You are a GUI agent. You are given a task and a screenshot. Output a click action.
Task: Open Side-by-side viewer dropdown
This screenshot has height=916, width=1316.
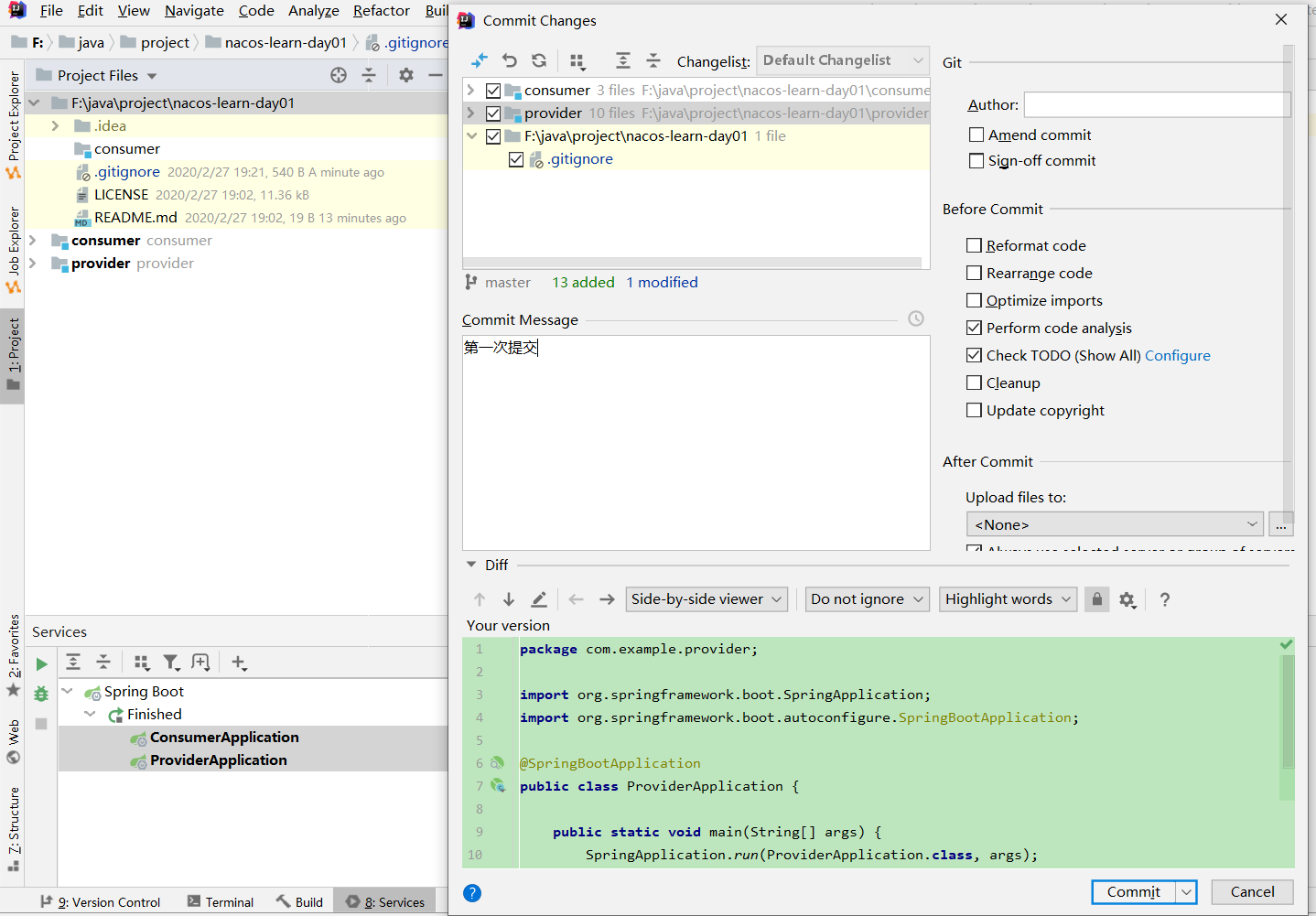click(707, 599)
